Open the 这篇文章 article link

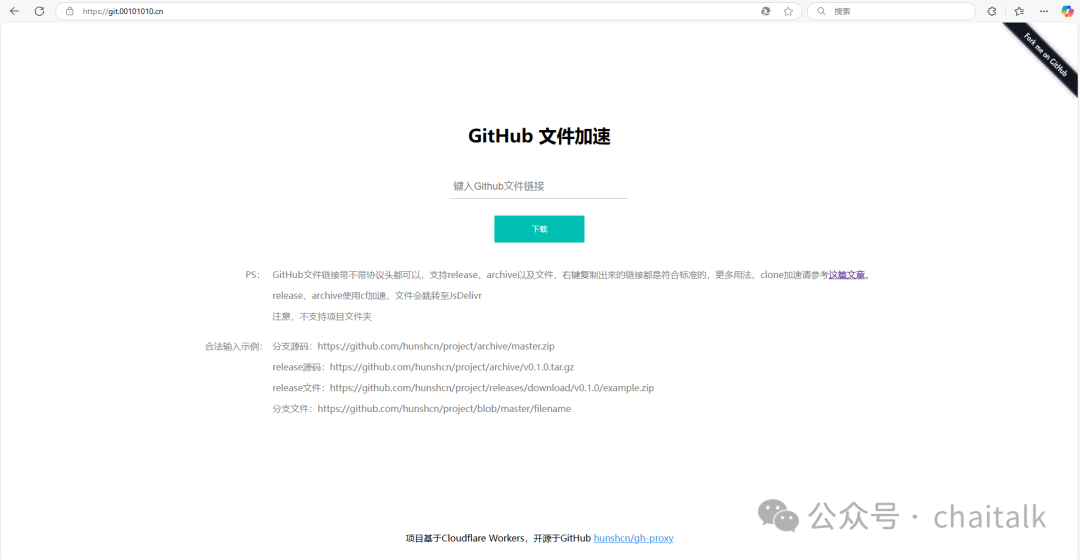click(x=847, y=275)
